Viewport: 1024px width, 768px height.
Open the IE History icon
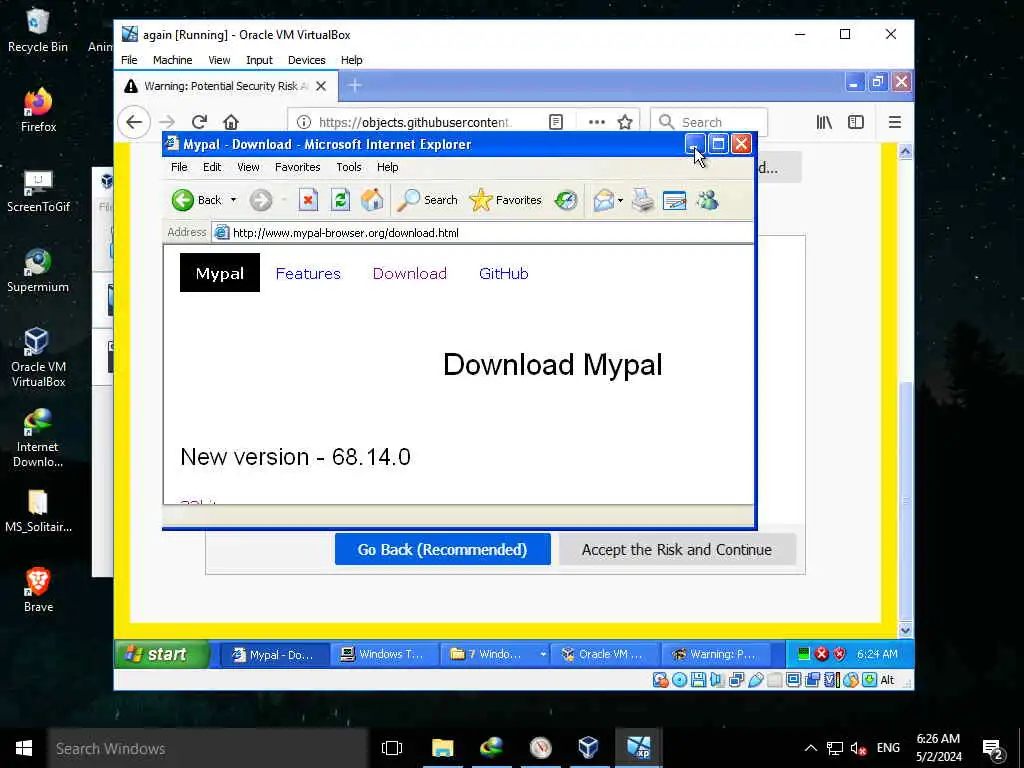click(566, 200)
